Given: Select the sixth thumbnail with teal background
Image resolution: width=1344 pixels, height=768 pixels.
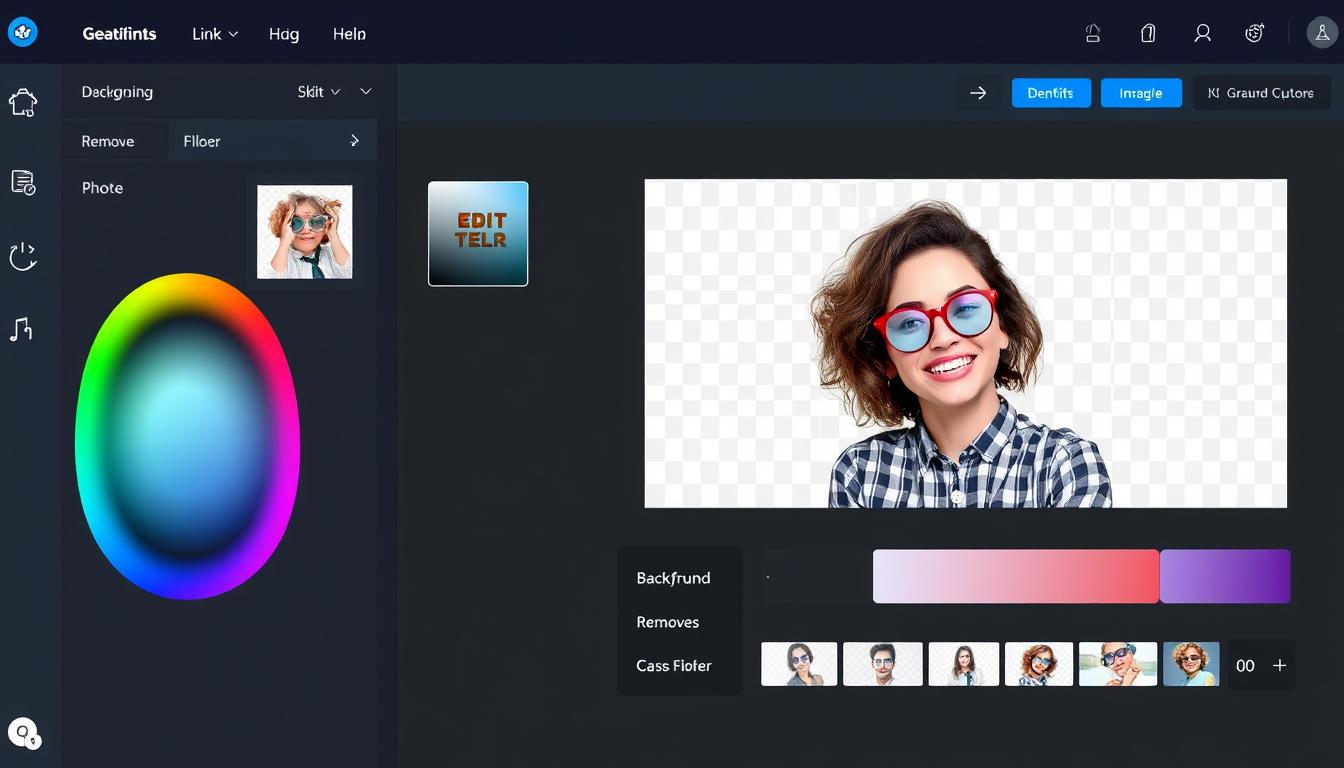Looking at the screenshot, I should [x=1191, y=664].
